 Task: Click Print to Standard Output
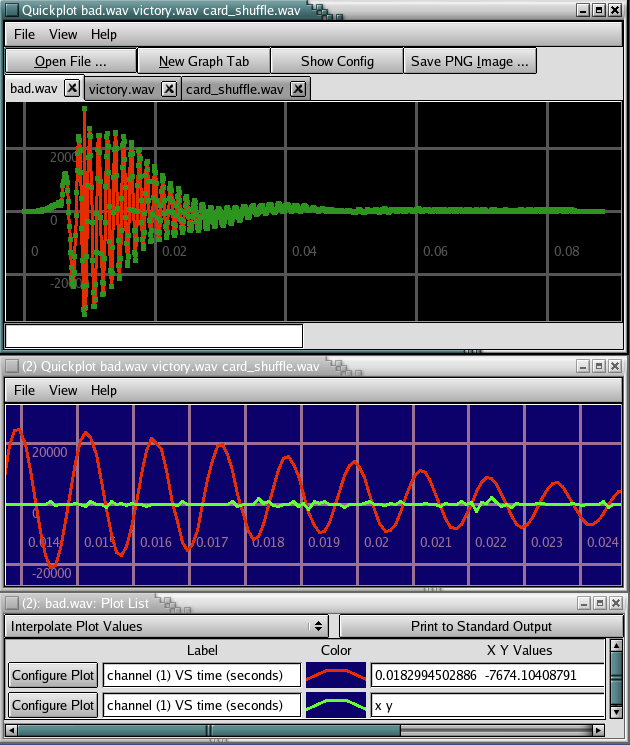pos(481,626)
